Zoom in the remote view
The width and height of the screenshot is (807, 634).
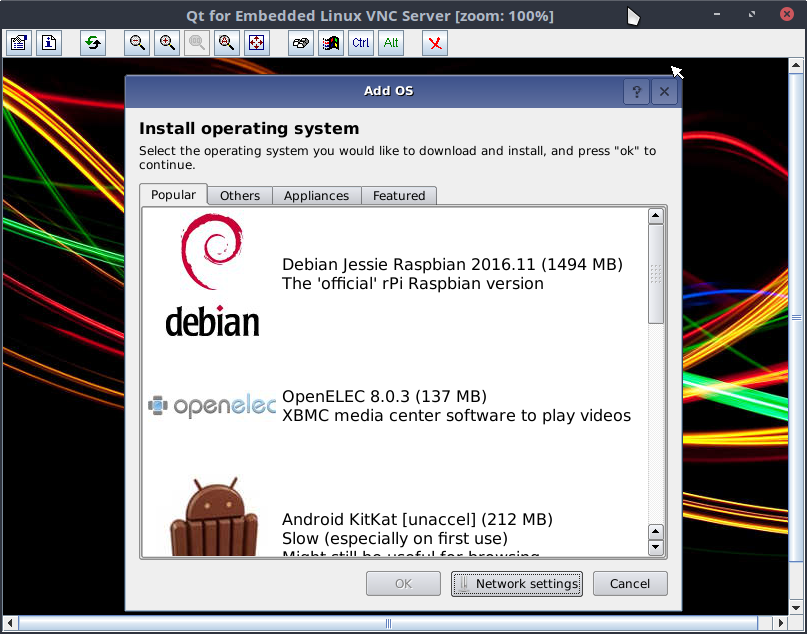167,43
